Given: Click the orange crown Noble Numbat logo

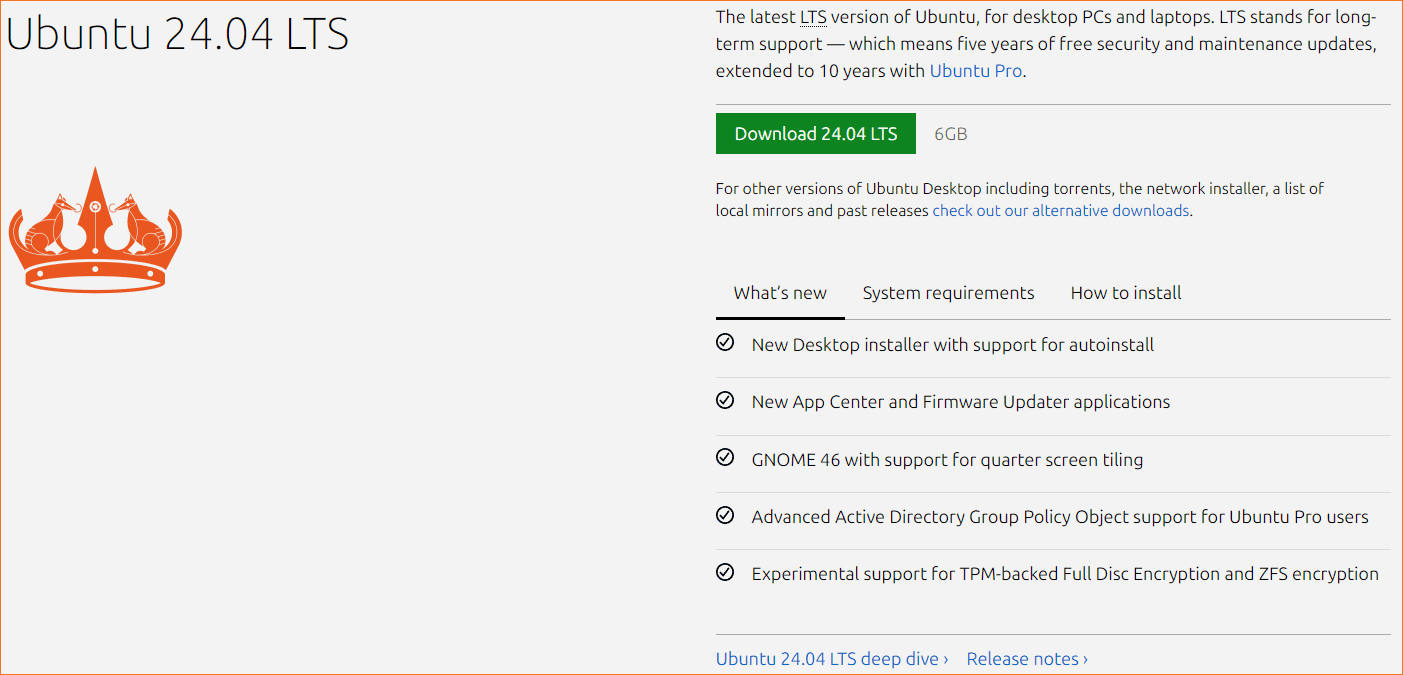Looking at the screenshot, I should (95, 230).
